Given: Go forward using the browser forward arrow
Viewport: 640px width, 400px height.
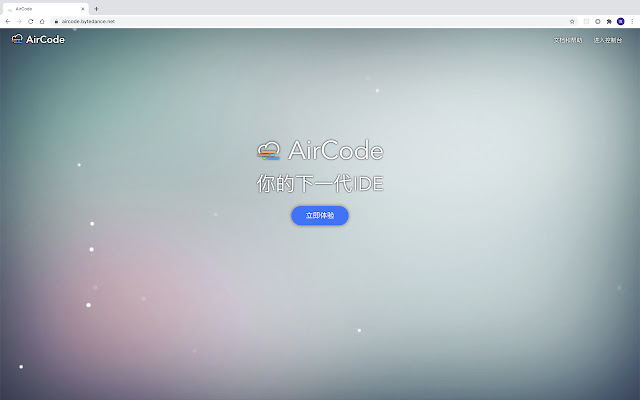Looking at the screenshot, I should [x=19, y=21].
